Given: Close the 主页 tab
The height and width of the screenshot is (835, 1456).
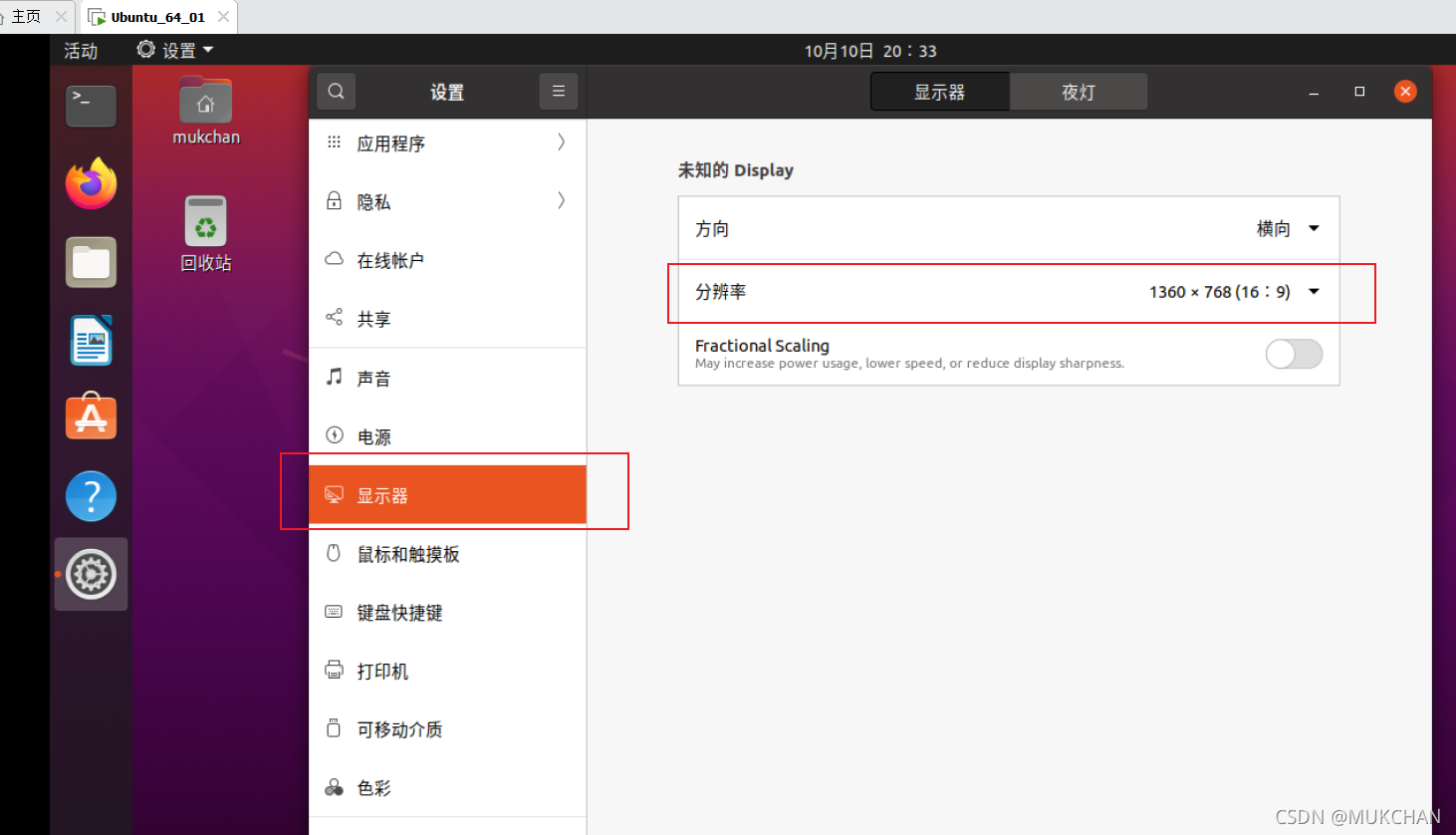Looking at the screenshot, I should [61, 17].
